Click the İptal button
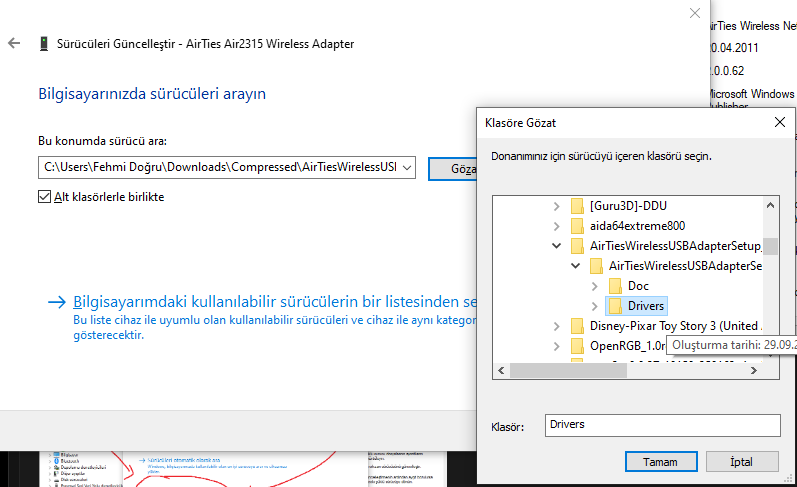 [x=742, y=462]
